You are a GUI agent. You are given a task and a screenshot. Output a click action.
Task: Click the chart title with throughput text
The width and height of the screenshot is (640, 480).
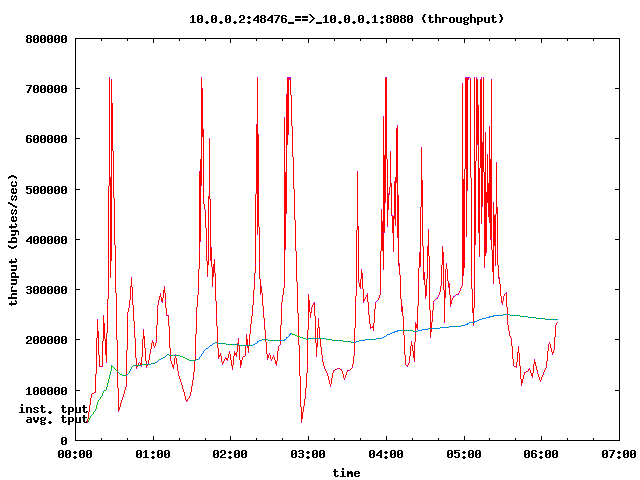[x=346, y=18]
